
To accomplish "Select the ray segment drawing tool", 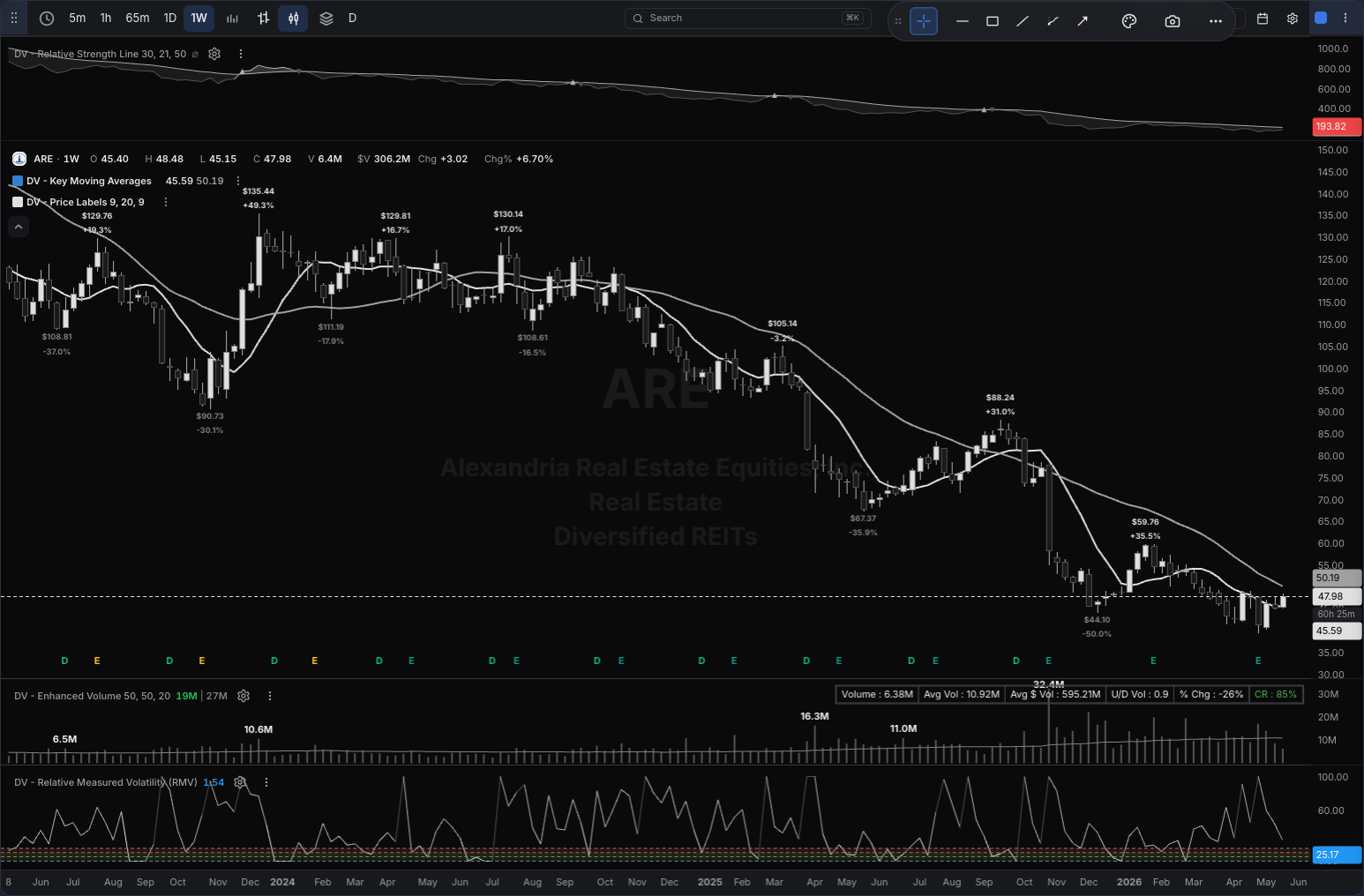I will [1053, 21].
